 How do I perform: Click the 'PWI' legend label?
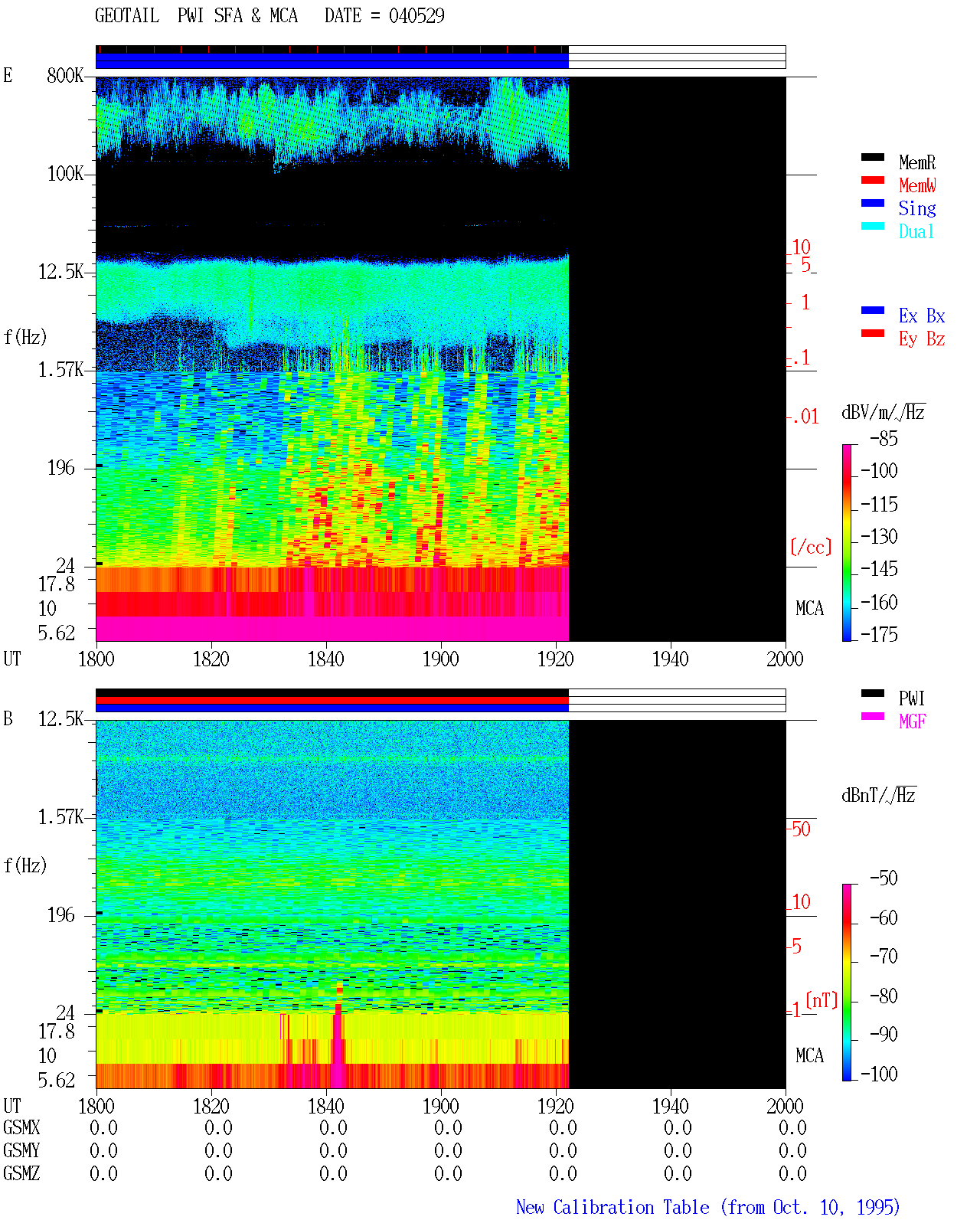912,698
